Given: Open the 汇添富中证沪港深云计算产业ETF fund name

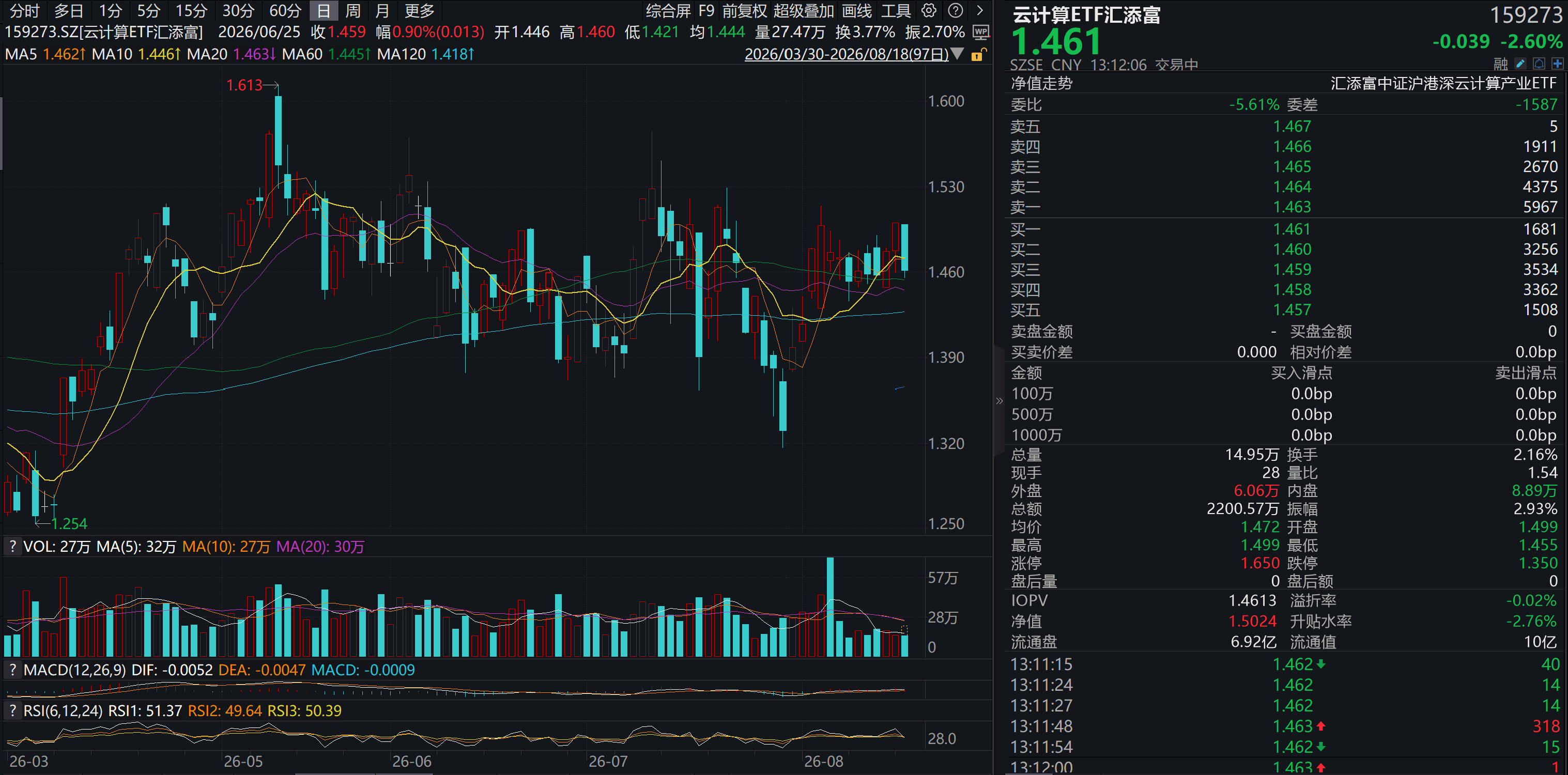Looking at the screenshot, I should pos(1443,83).
